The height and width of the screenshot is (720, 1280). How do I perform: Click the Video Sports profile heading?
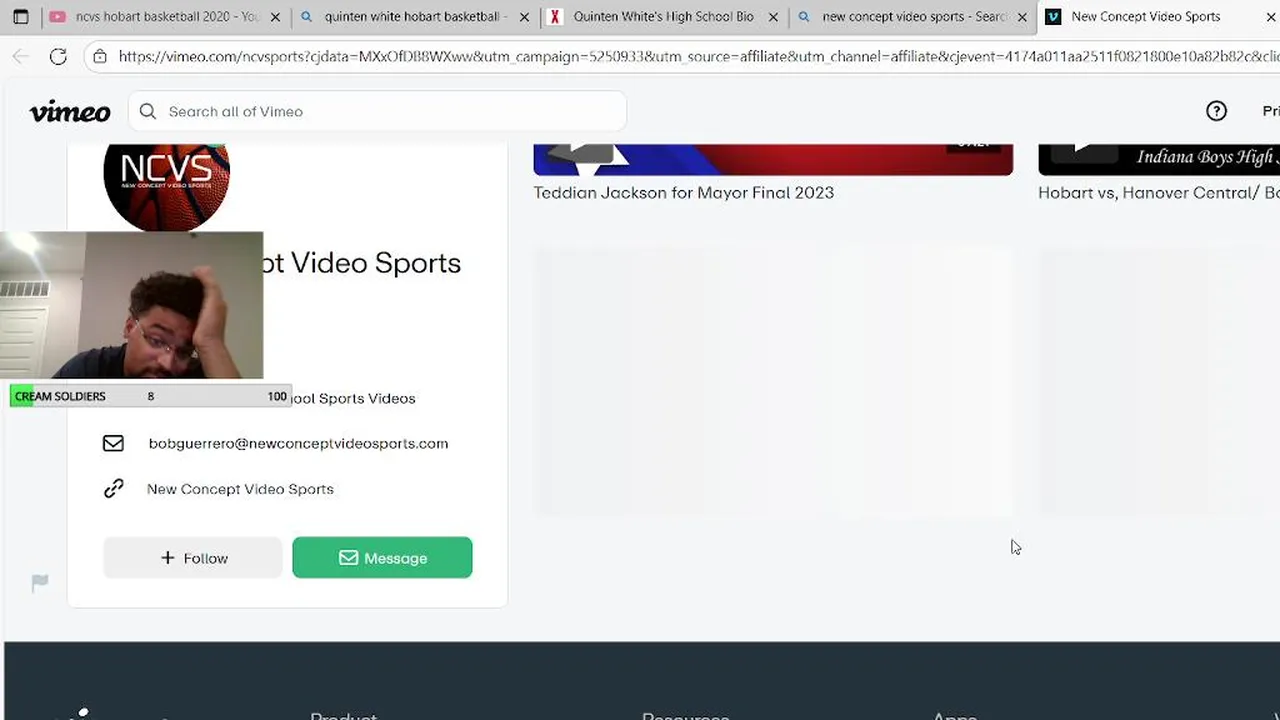tap(362, 263)
